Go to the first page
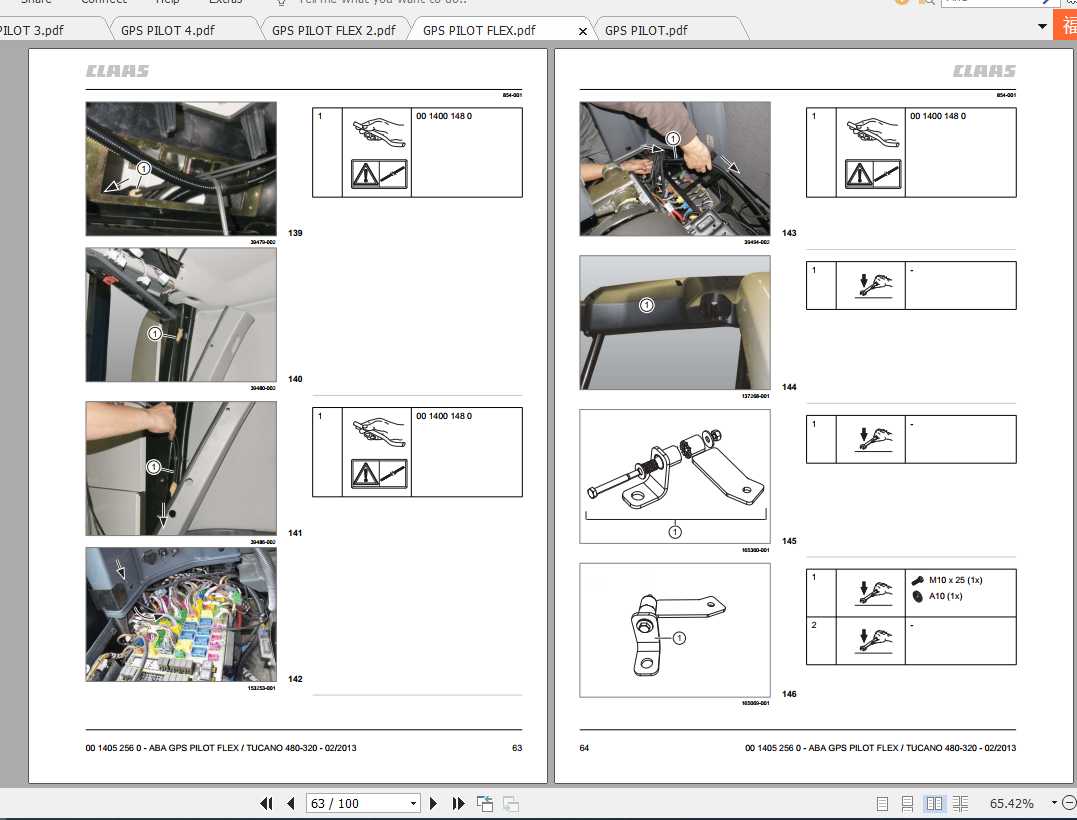This screenshot has width=1077, height=820. (267, 803)
